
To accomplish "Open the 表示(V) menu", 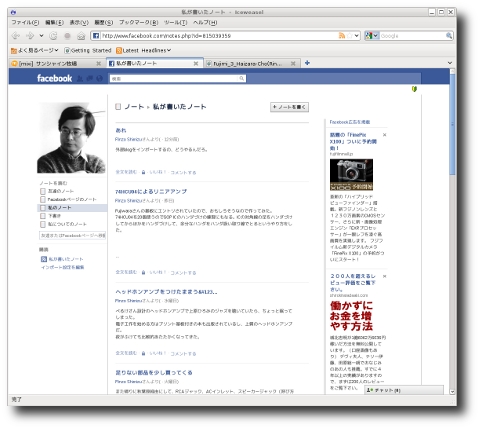I will click(x=79, y=22).
